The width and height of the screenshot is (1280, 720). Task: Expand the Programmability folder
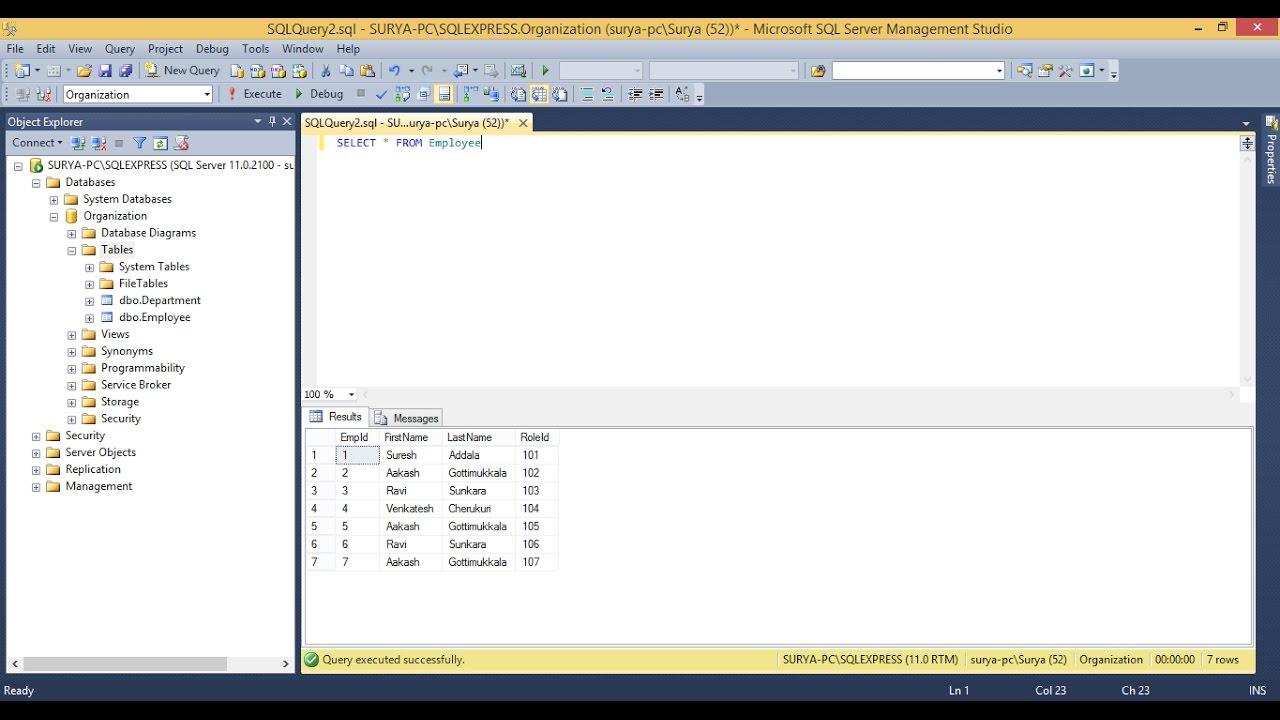point(72,369)
